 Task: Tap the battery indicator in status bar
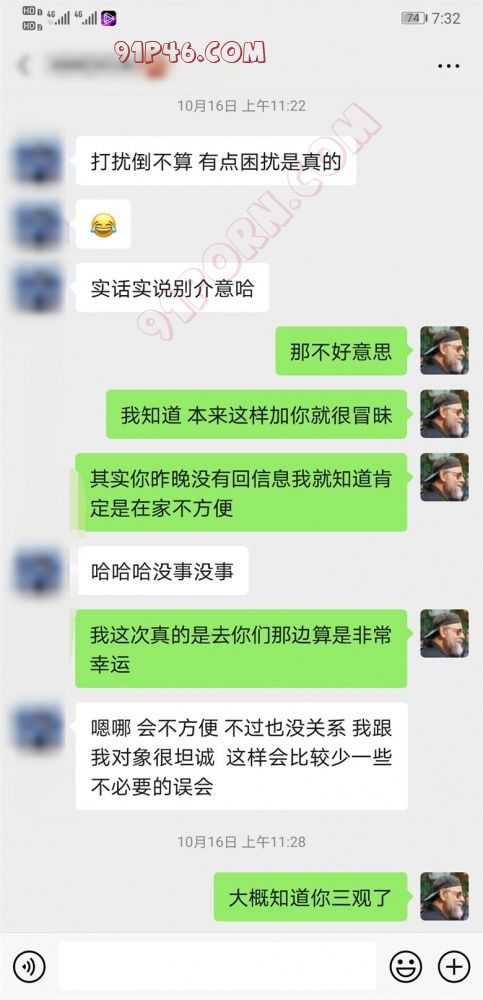(413, 18)
